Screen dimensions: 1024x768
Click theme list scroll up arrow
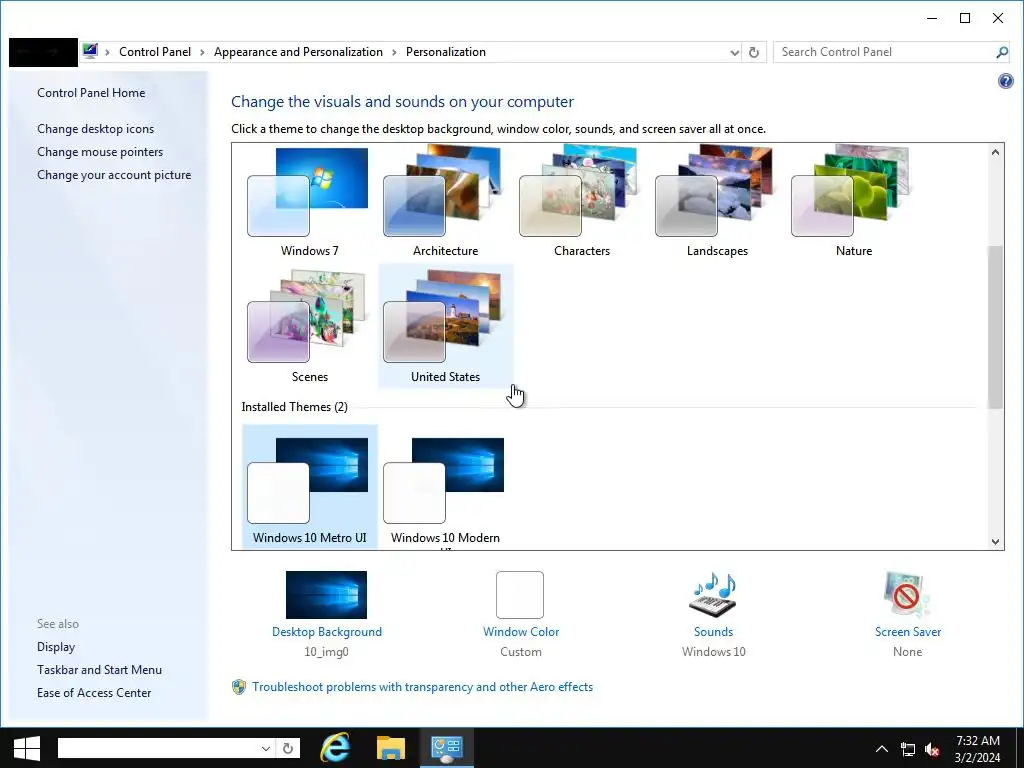click(995, 152)
